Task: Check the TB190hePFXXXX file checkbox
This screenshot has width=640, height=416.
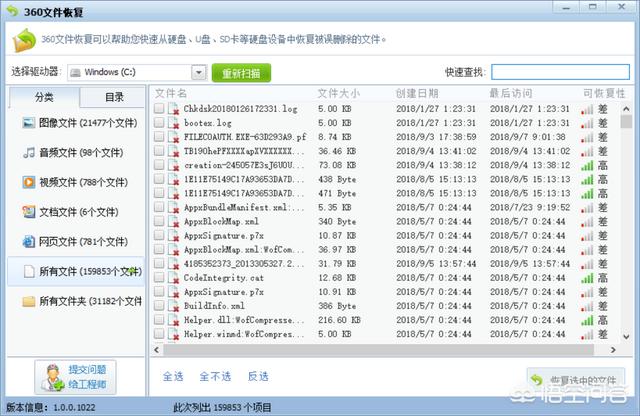Action: [x=159, y=150]
